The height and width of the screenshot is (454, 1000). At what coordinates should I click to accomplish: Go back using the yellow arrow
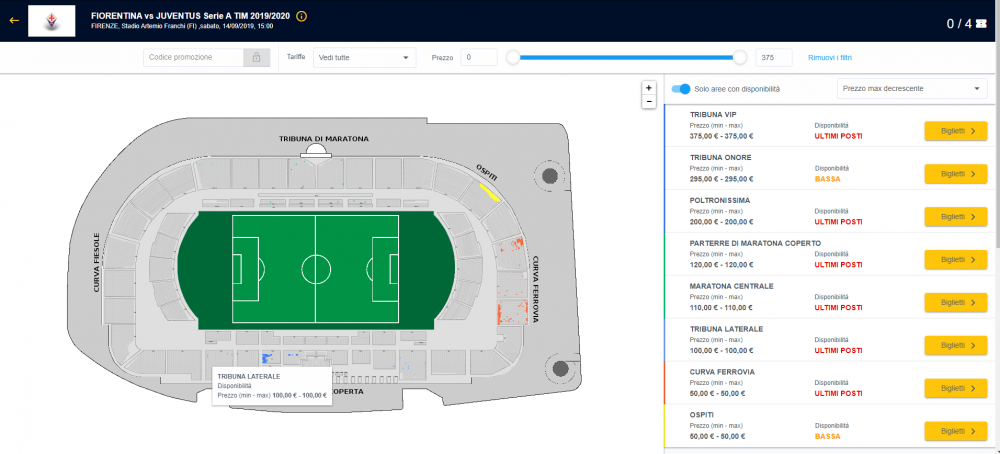(x=14, y=20)
